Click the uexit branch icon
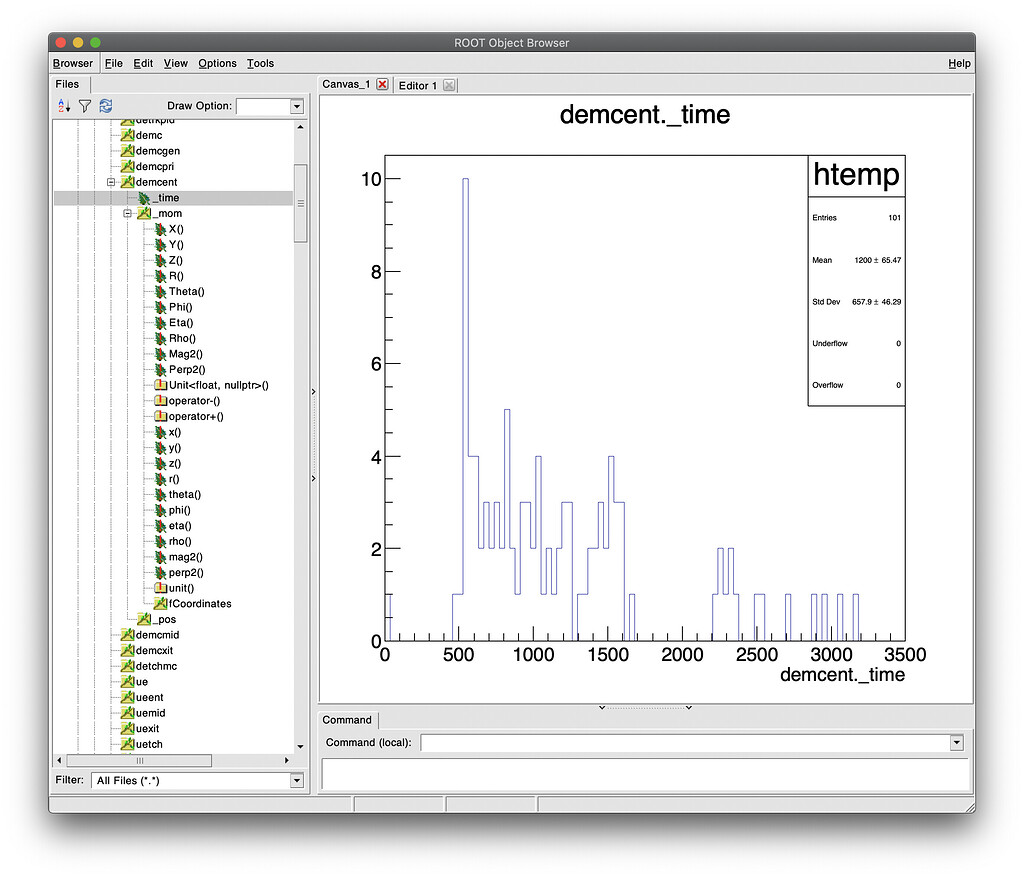1024x876 pixels. [x=128, y=729]
